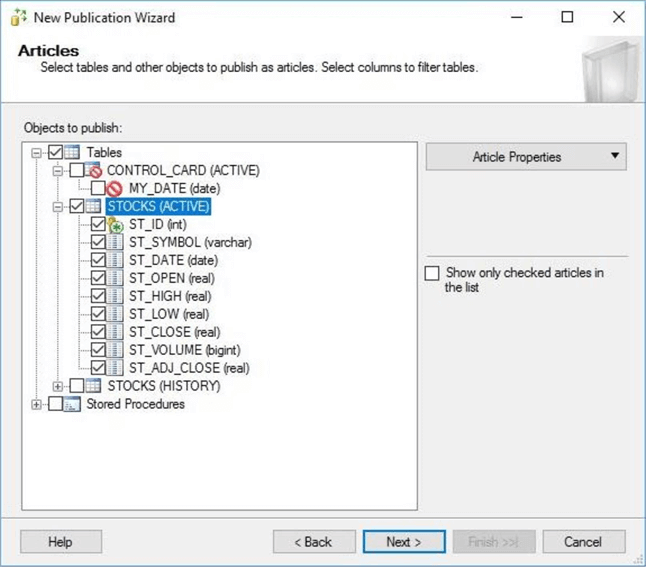
Task: Uncheck the ST_VOLUME column checkbox
Action: [98, 350]
